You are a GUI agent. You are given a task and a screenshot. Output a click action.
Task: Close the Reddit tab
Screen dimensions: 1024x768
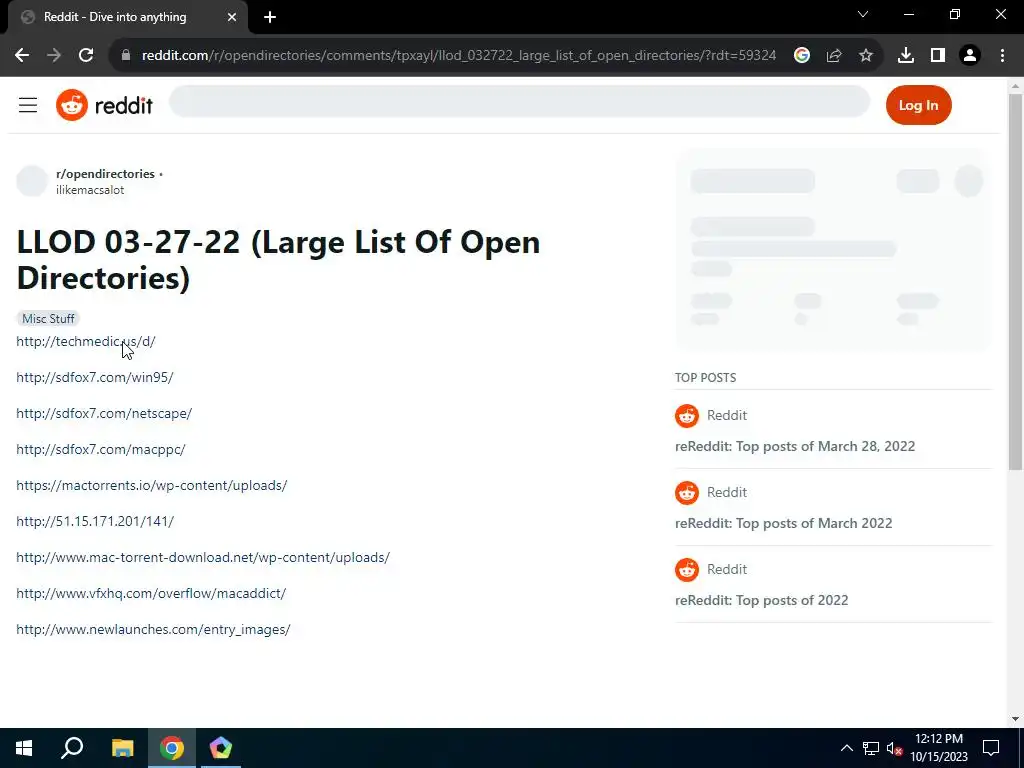coord(232,17)
